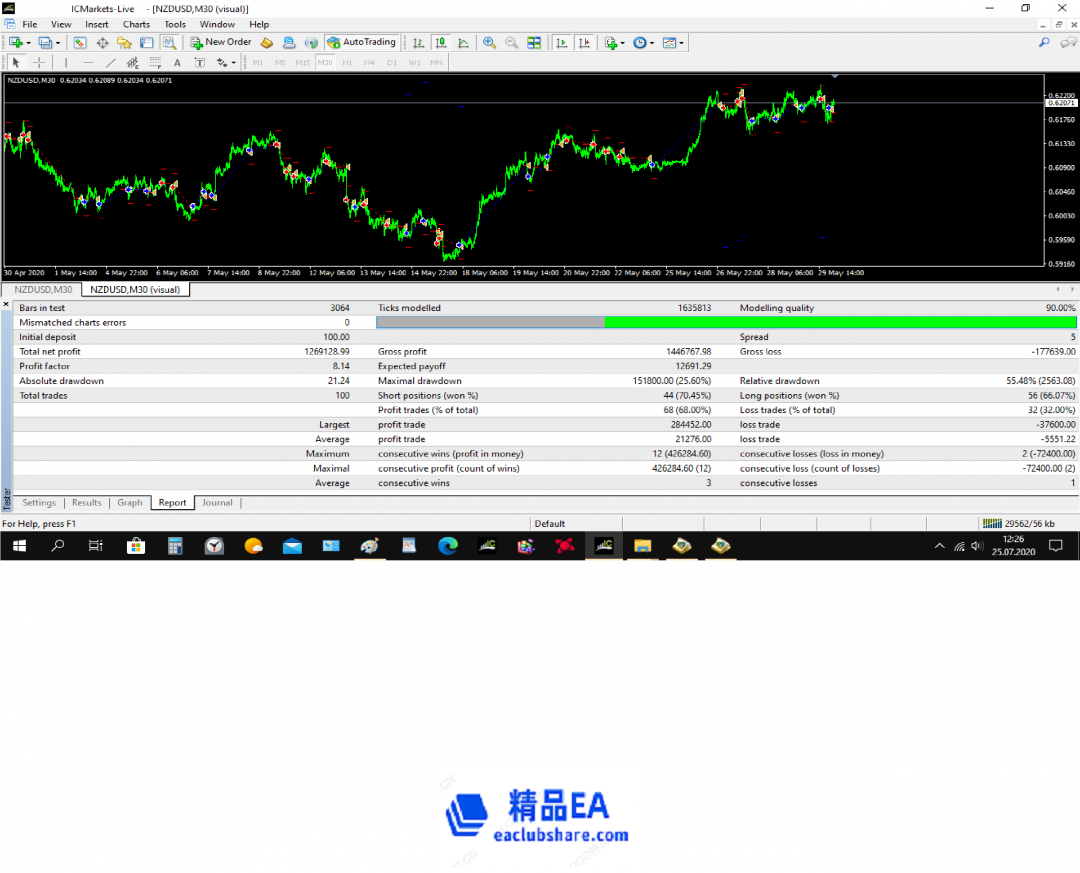Toggle AutoTrading on

(362, 42)
